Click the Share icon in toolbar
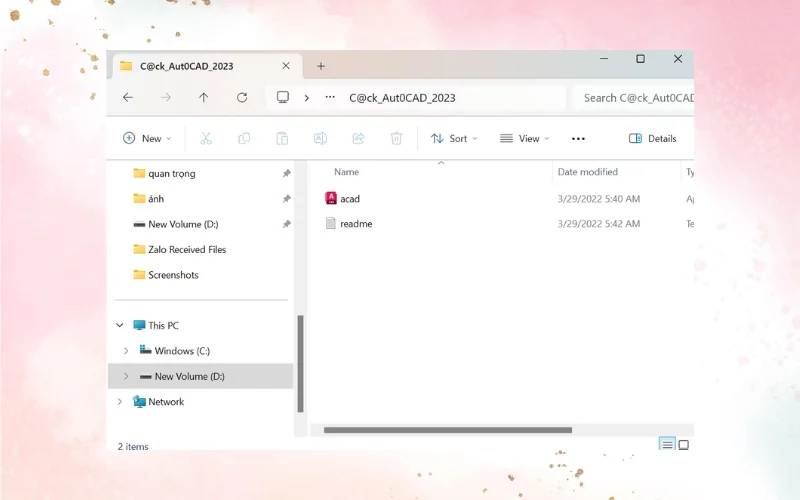The image size is (800, 500). pyautogui.click(x=358, y=138)
